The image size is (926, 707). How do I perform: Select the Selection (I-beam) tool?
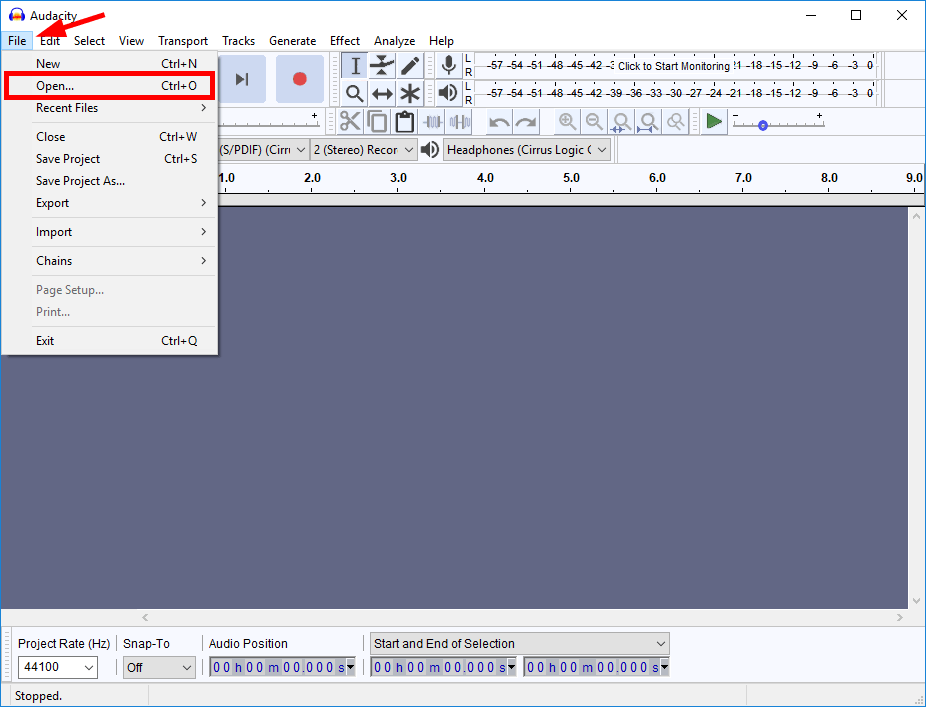pos(355,66)
